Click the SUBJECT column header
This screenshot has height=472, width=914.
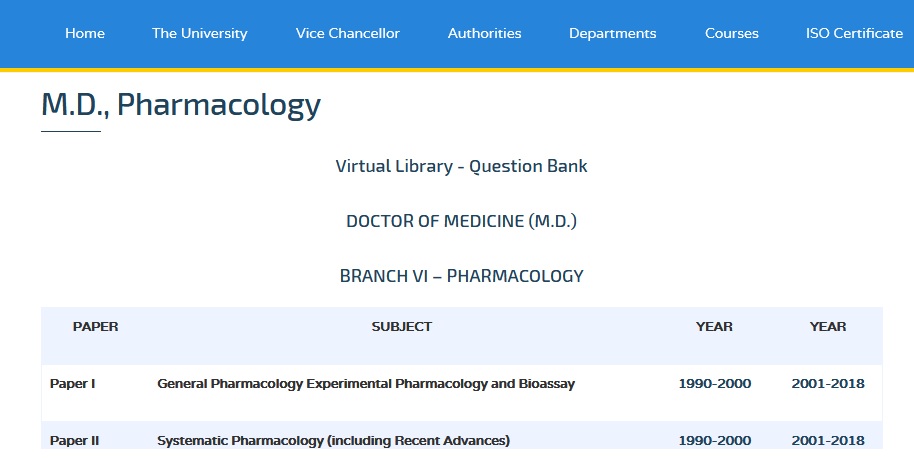[402, 326]
